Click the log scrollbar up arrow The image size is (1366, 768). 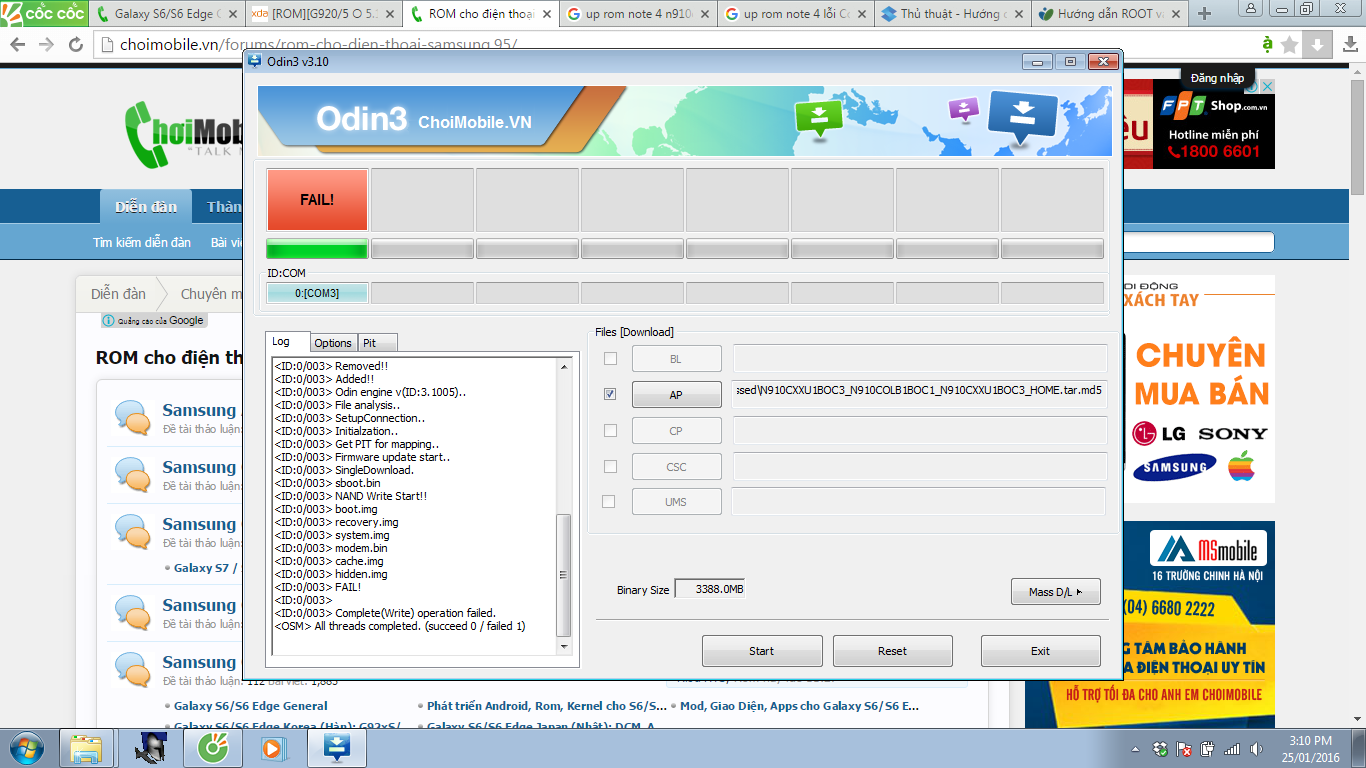point(563,365)
